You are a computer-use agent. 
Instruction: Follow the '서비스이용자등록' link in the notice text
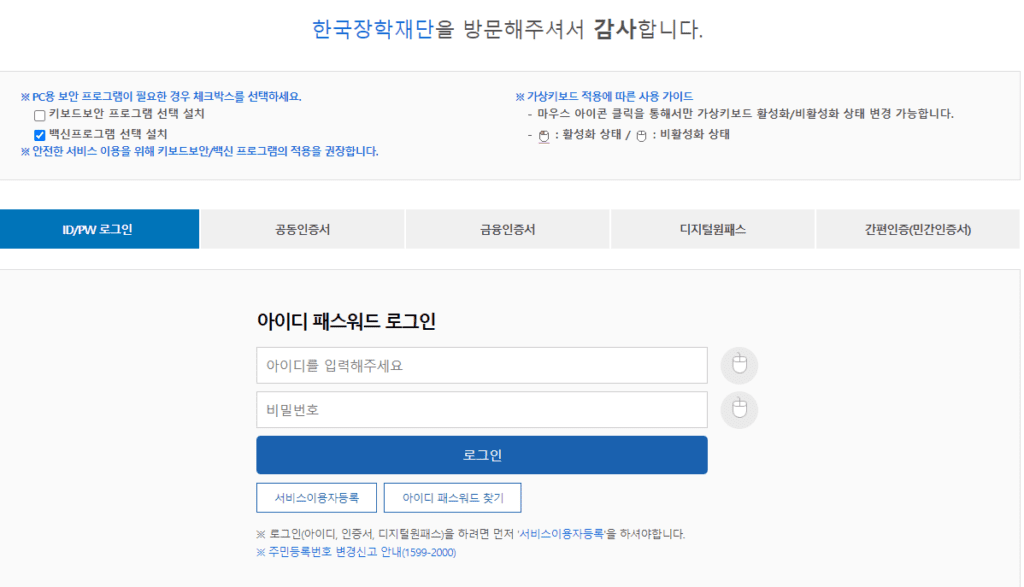(561, 534)
